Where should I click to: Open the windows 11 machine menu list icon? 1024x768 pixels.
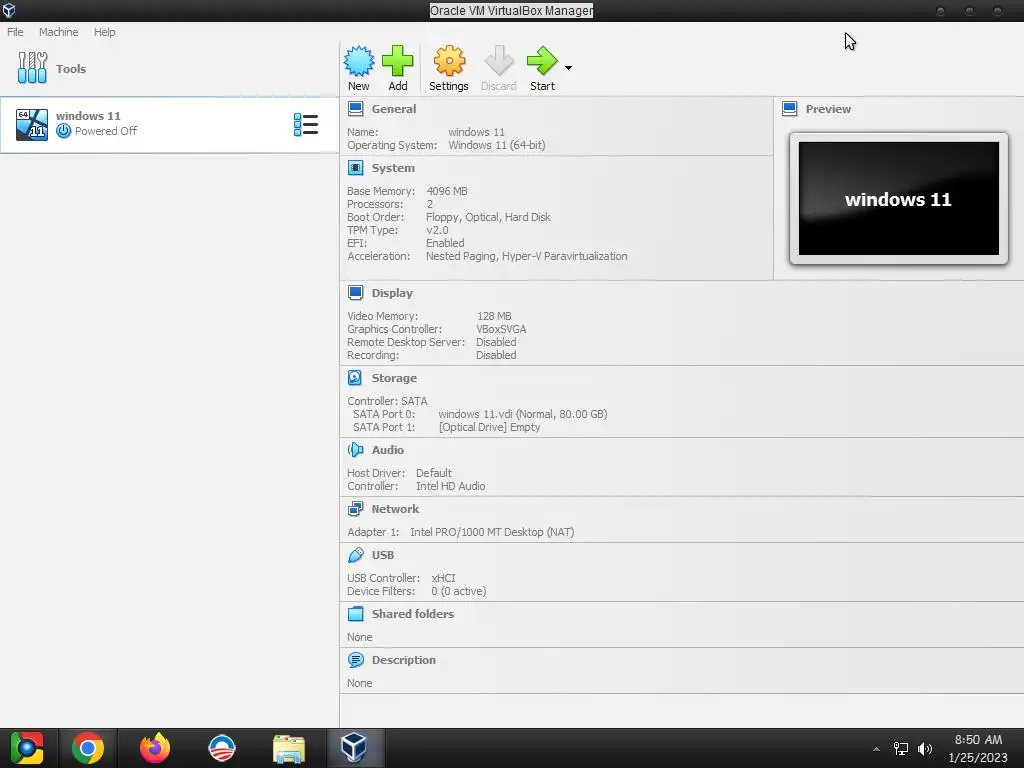click(306, 125)
